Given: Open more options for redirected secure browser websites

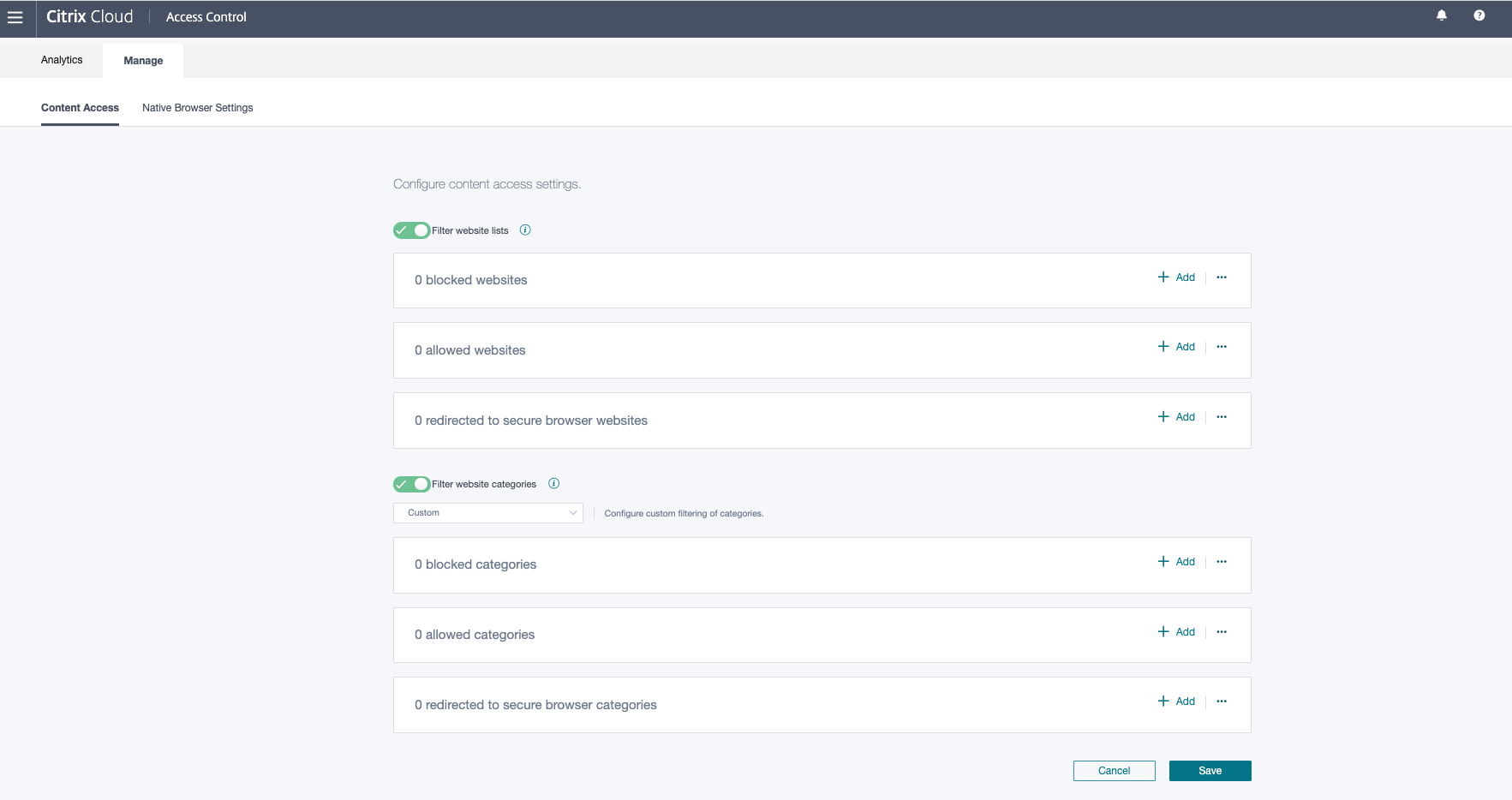Looking at the screenshot, I should click(1222, 417).
